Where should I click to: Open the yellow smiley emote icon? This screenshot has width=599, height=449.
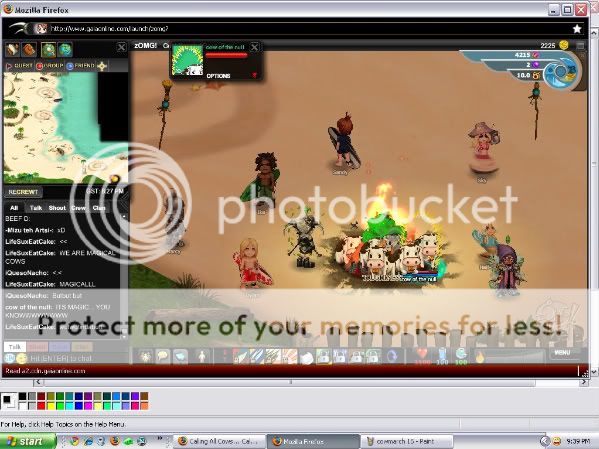click(22, 358)
